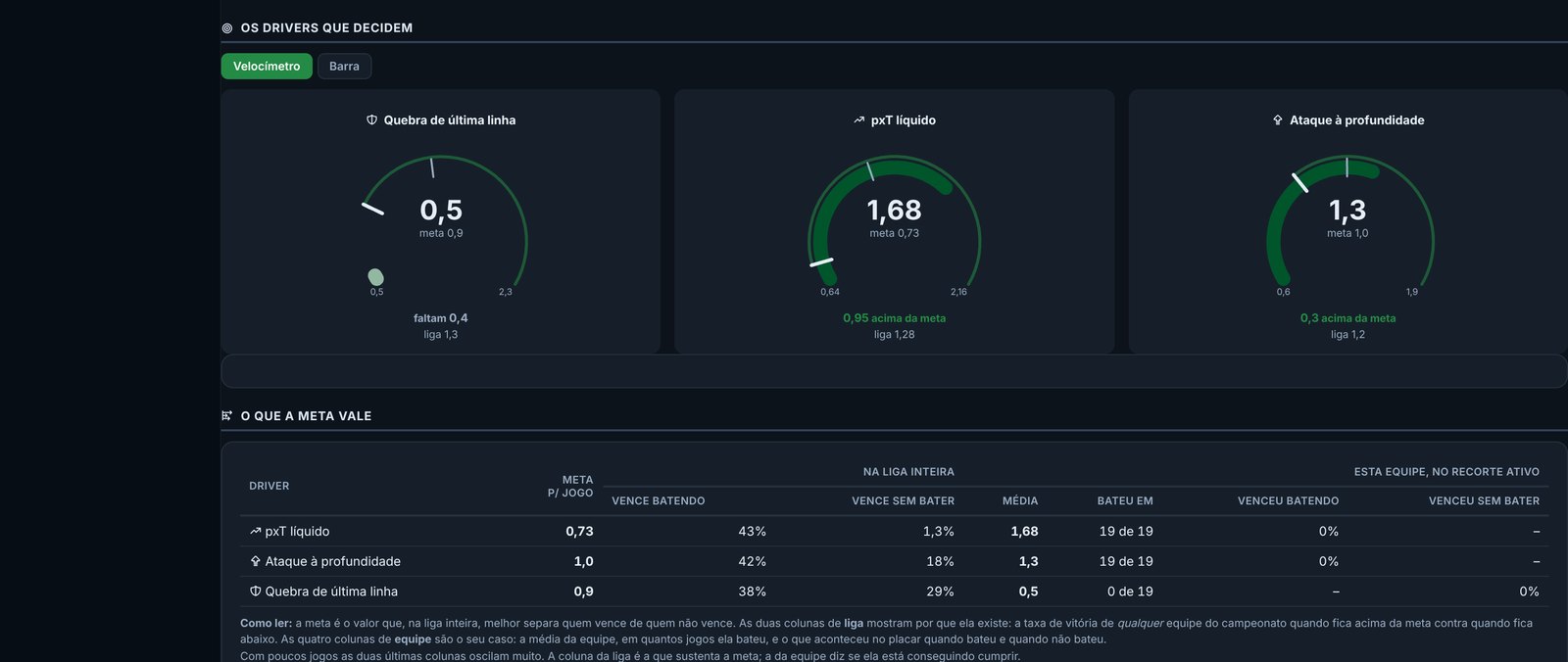Image resolution: width=1568 pixels, height=662 pixels.
Task: Click the "Vence batendo" column header
Action: (x=659, y=501)
